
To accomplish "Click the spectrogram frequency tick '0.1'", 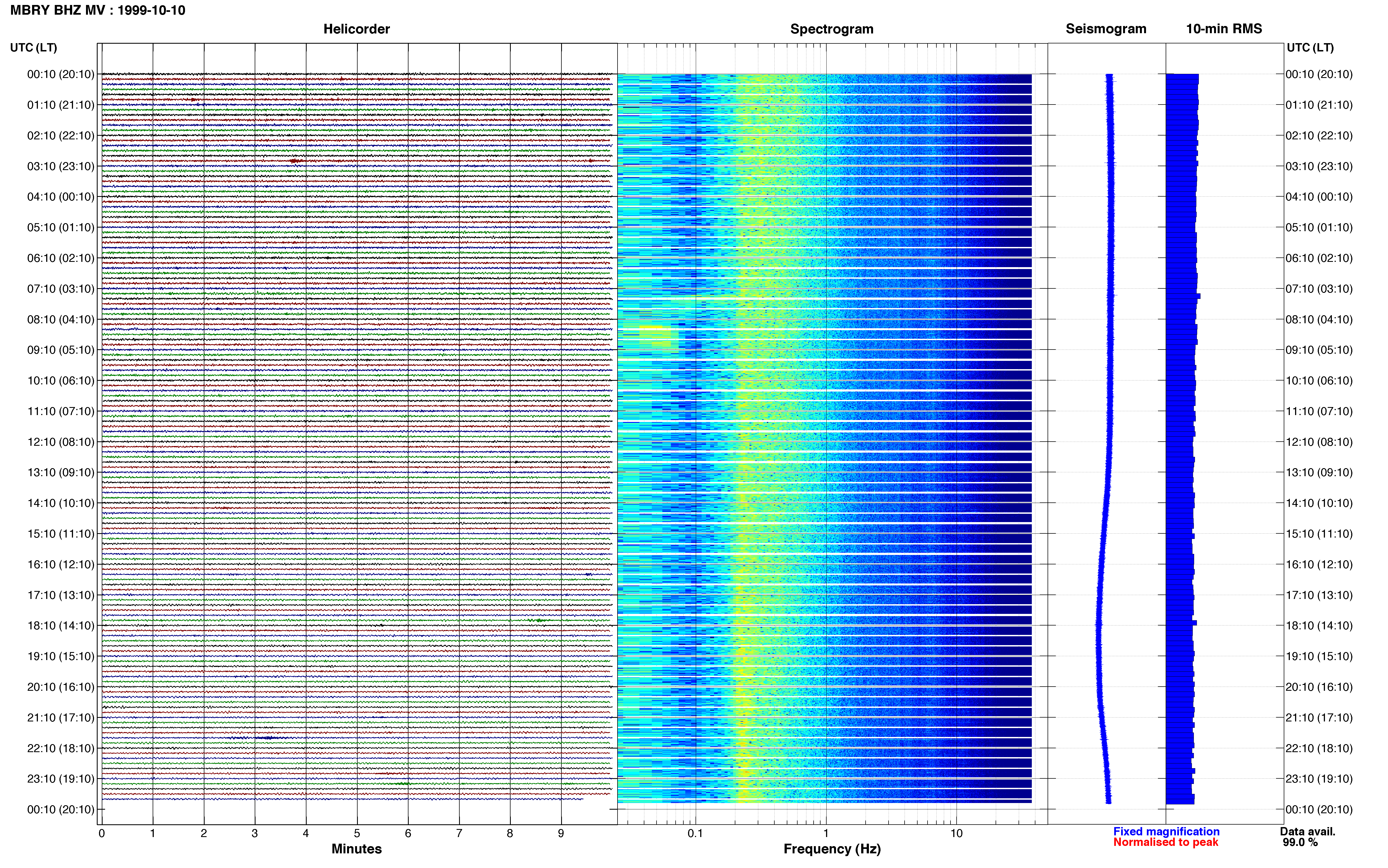I will [695, 833].
